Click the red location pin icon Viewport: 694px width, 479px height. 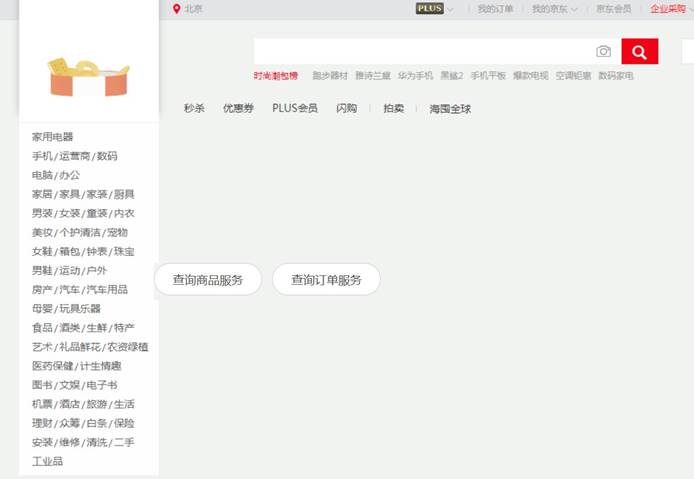177,9
